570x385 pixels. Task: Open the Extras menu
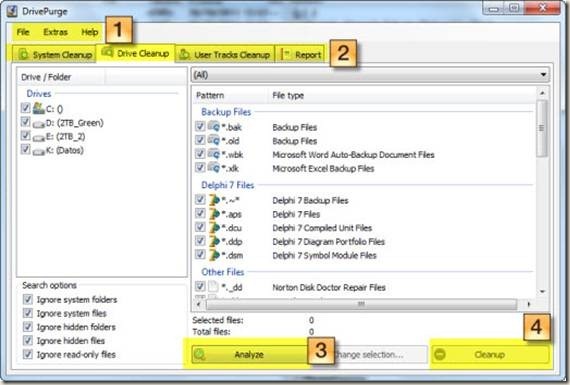tap(55, 32)
